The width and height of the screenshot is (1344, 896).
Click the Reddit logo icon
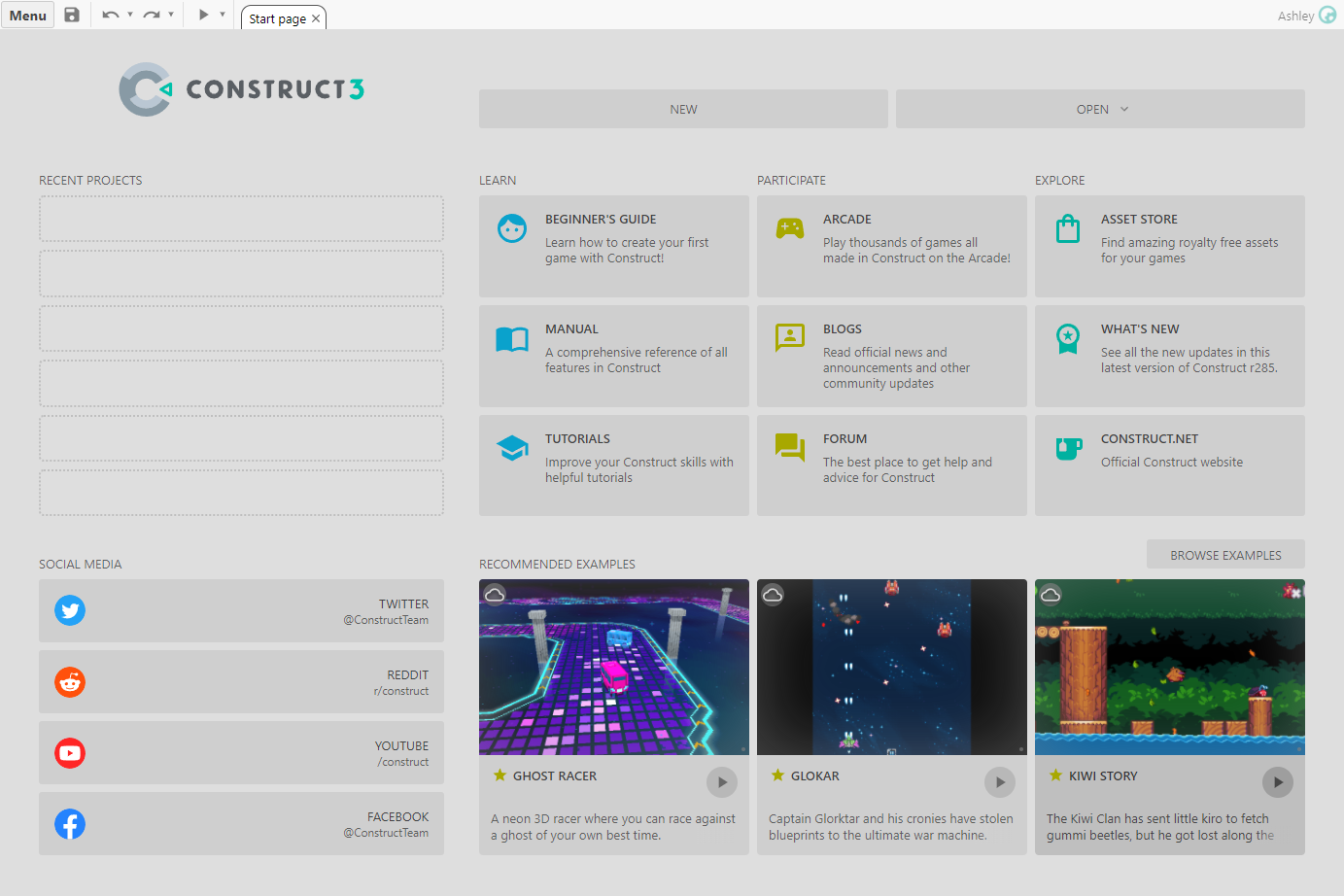pyautogui.click(x=70, y=682)
